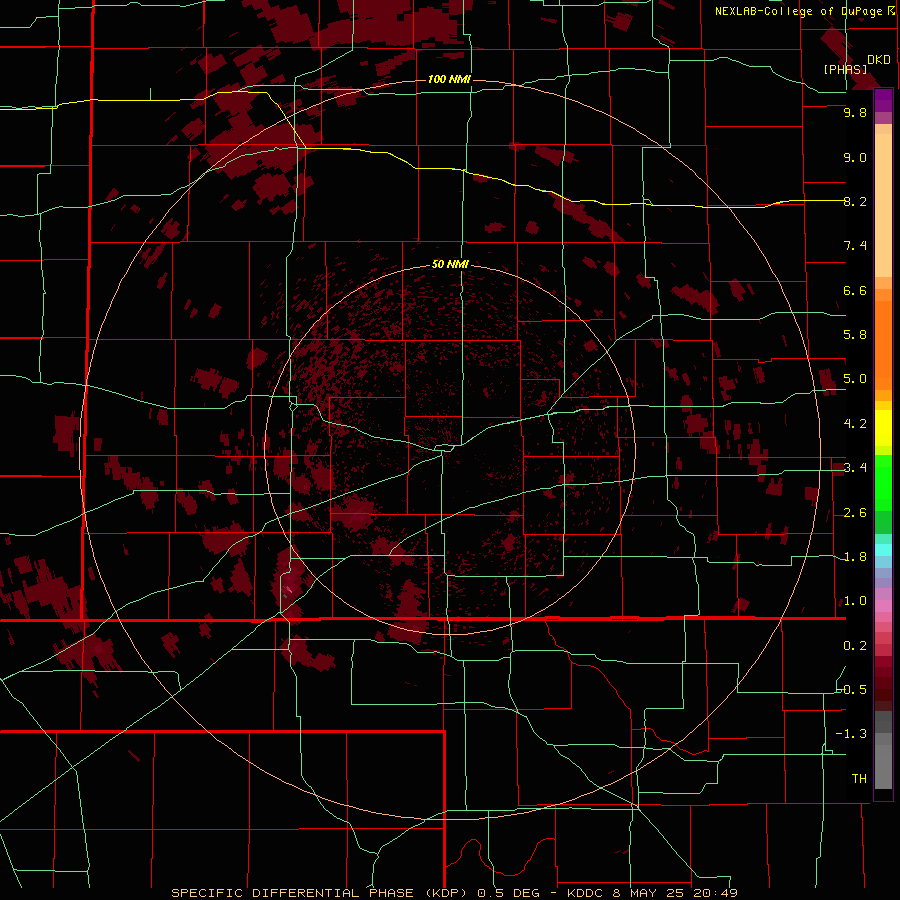Click the 1.8 scale value
This screenshot has width=900, height=900.
pyautogui.click(x=855, y=557)
